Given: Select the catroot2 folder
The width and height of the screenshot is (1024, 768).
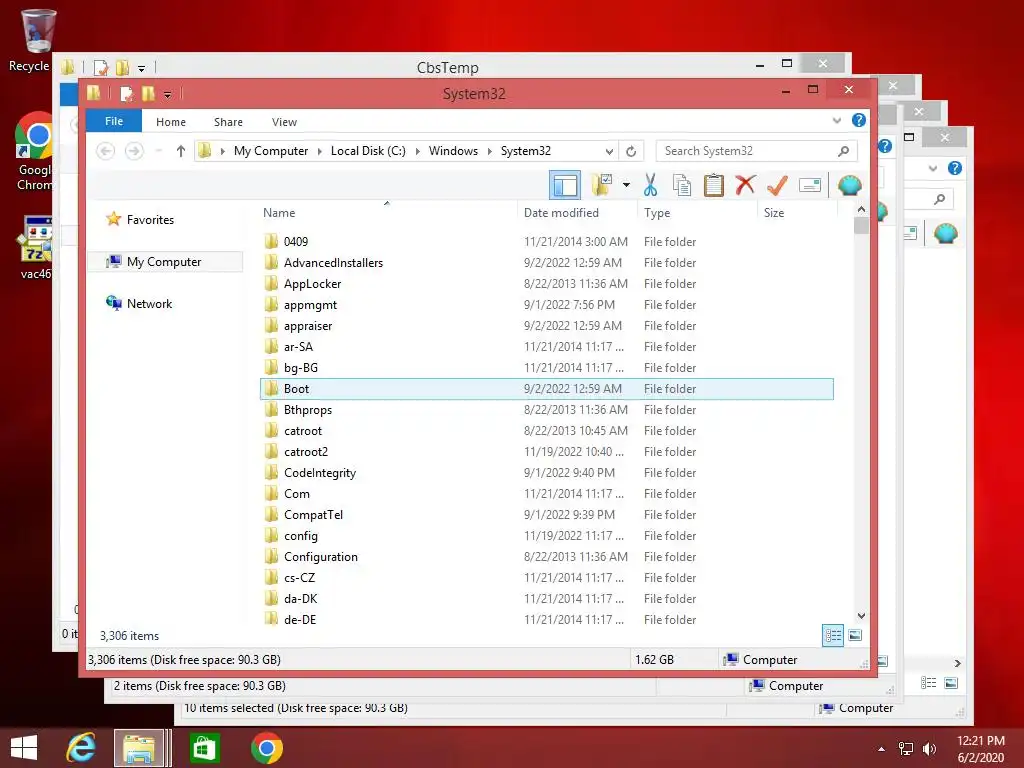Looking at the screenshot, I should pyautogui.click(x=547, y=452).
